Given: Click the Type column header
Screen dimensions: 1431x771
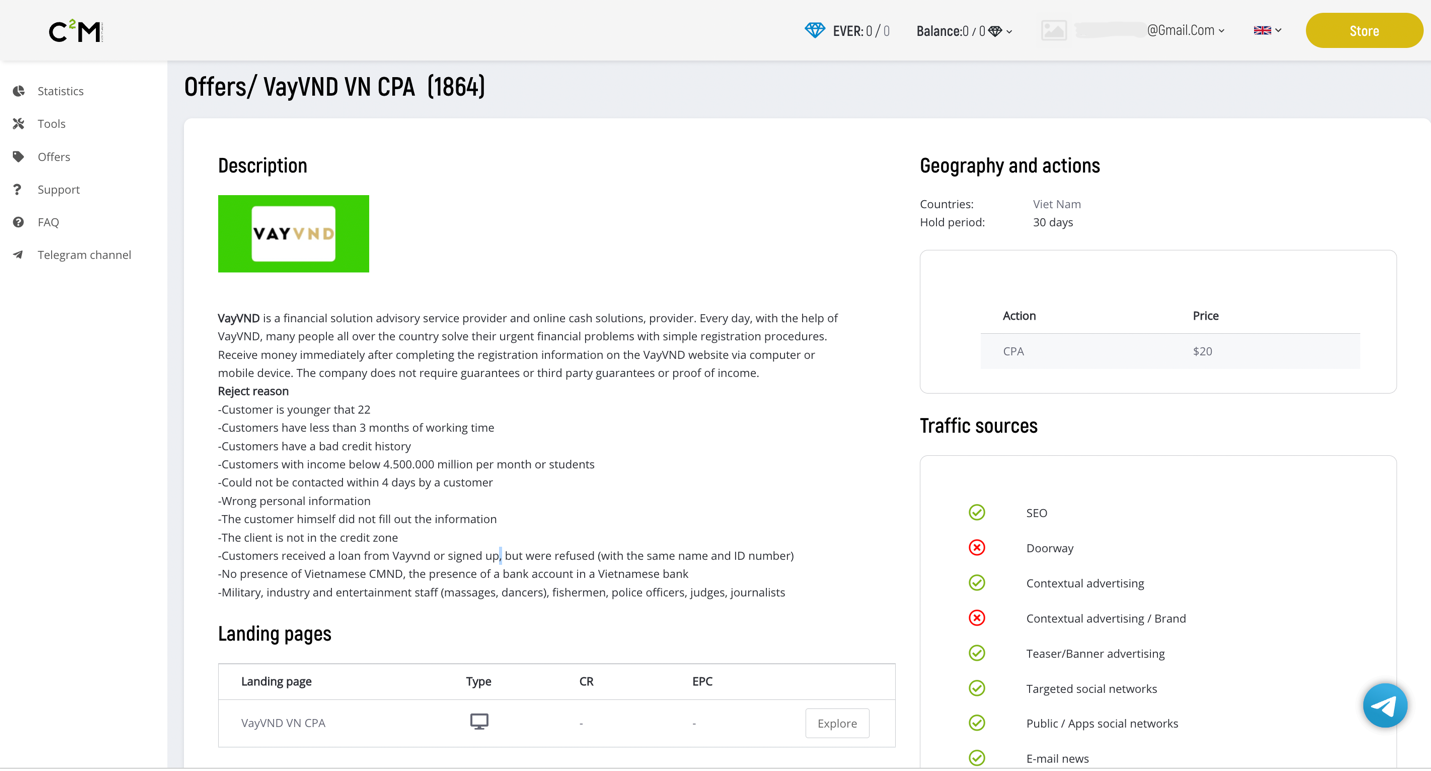Looking at the screenshot, I should point(478,681).
